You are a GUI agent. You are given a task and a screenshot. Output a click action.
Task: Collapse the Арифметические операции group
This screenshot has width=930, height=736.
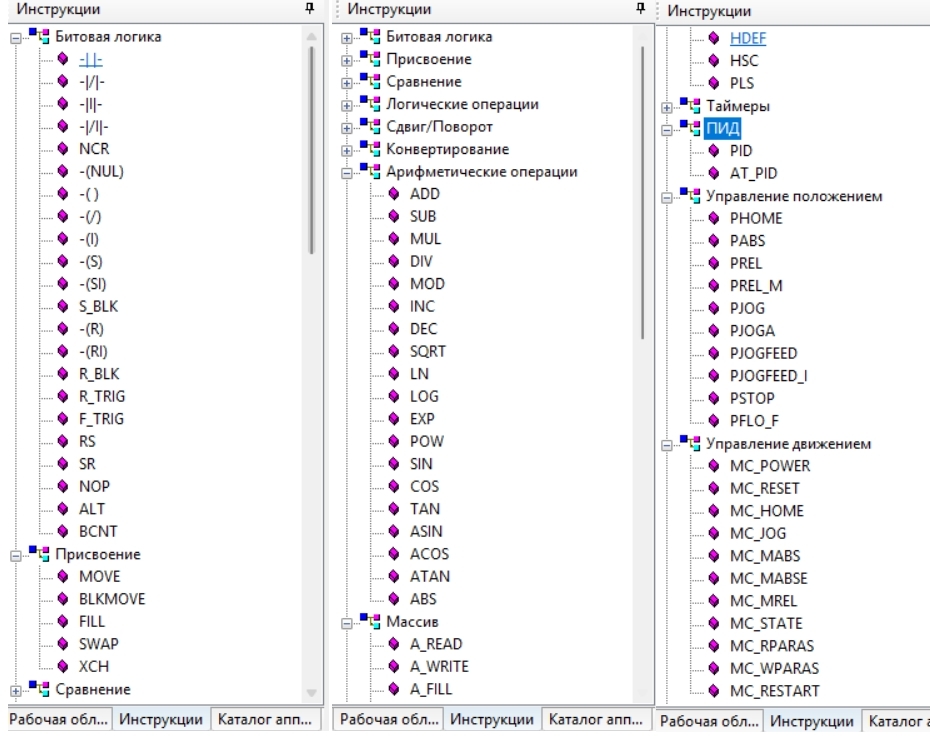(x=347, y=174)
